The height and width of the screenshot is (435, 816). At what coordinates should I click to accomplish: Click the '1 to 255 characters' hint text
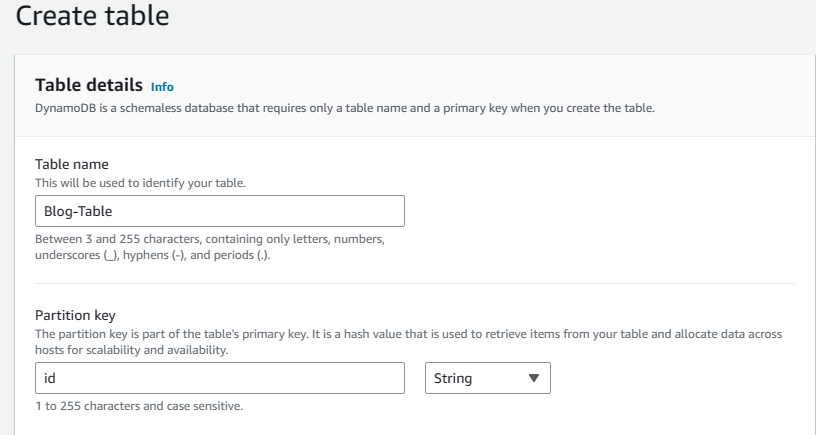point(124,406)
